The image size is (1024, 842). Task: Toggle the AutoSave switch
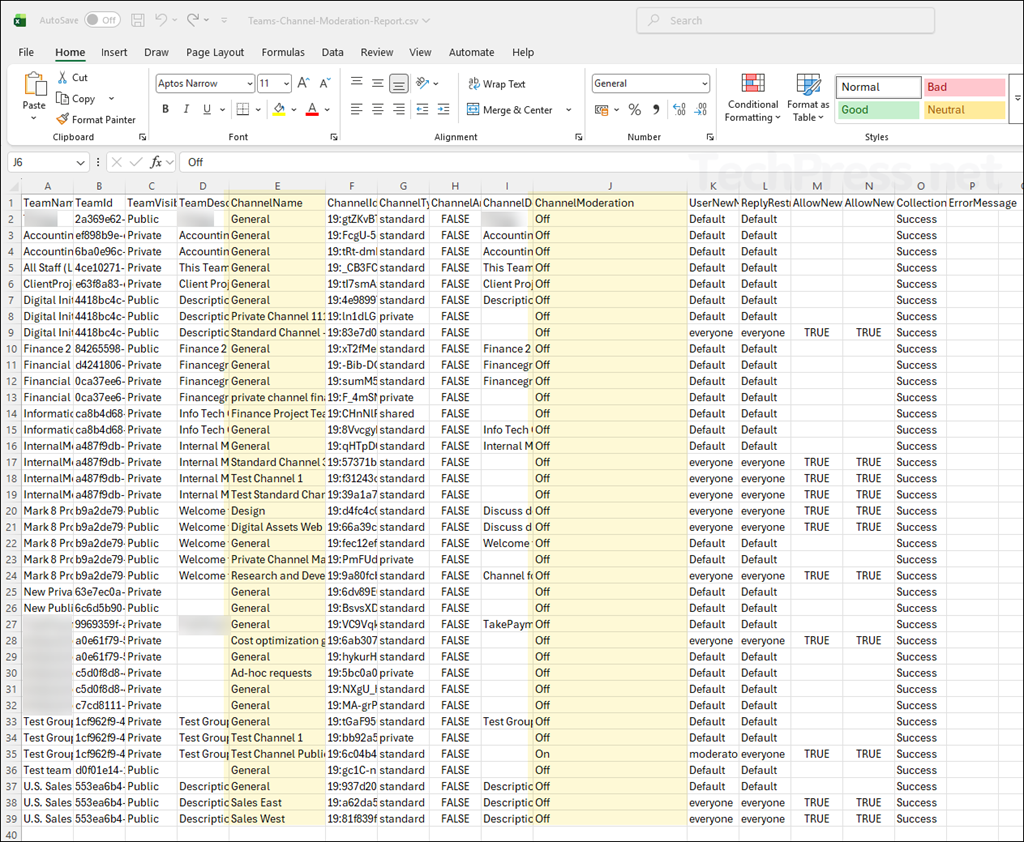[x=103, y=20]
